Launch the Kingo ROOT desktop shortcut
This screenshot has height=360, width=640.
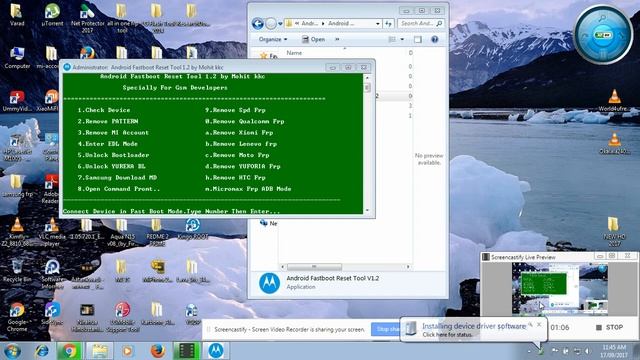point(192,229)
